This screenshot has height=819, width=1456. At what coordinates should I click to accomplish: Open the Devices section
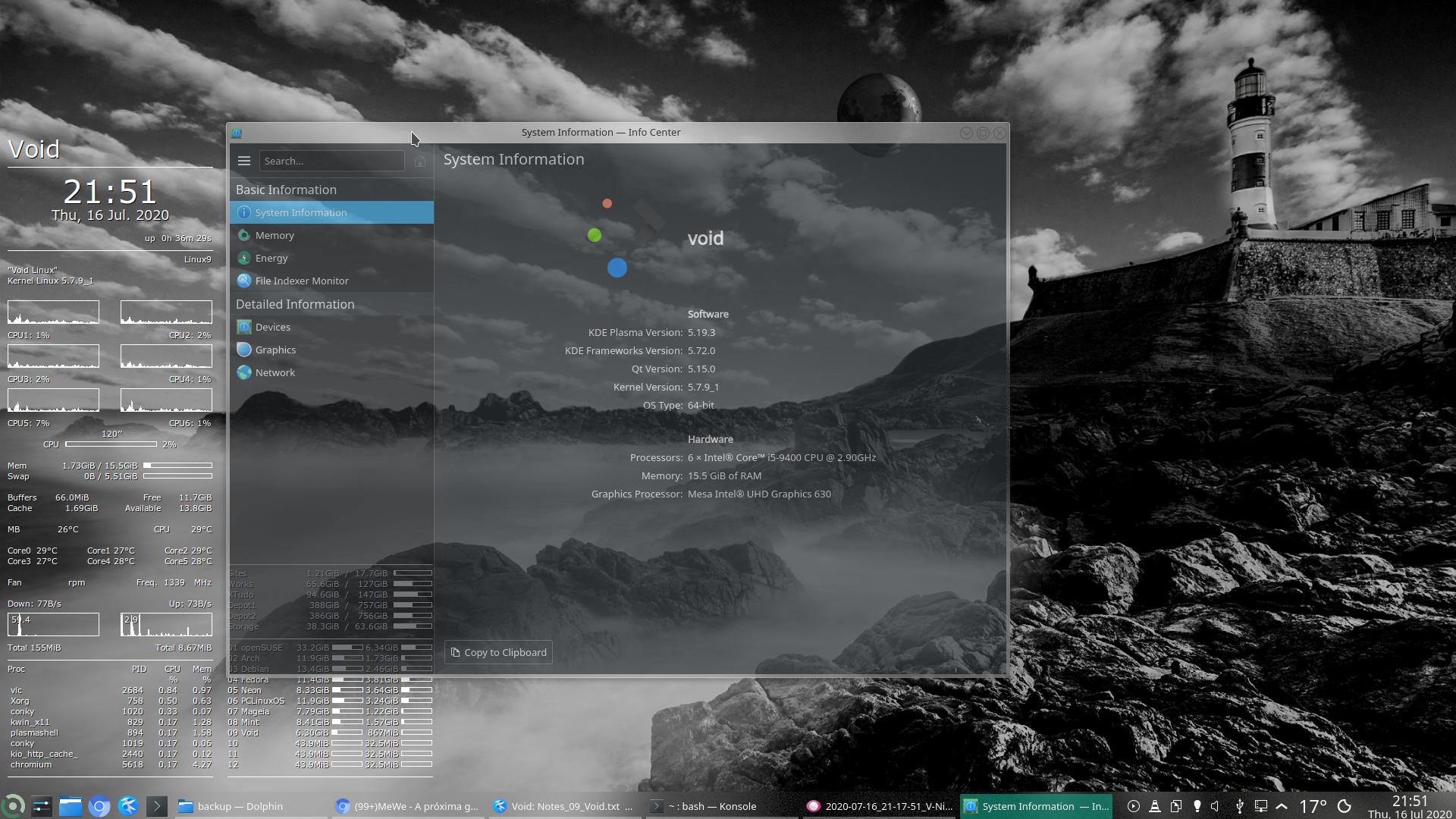273,328
